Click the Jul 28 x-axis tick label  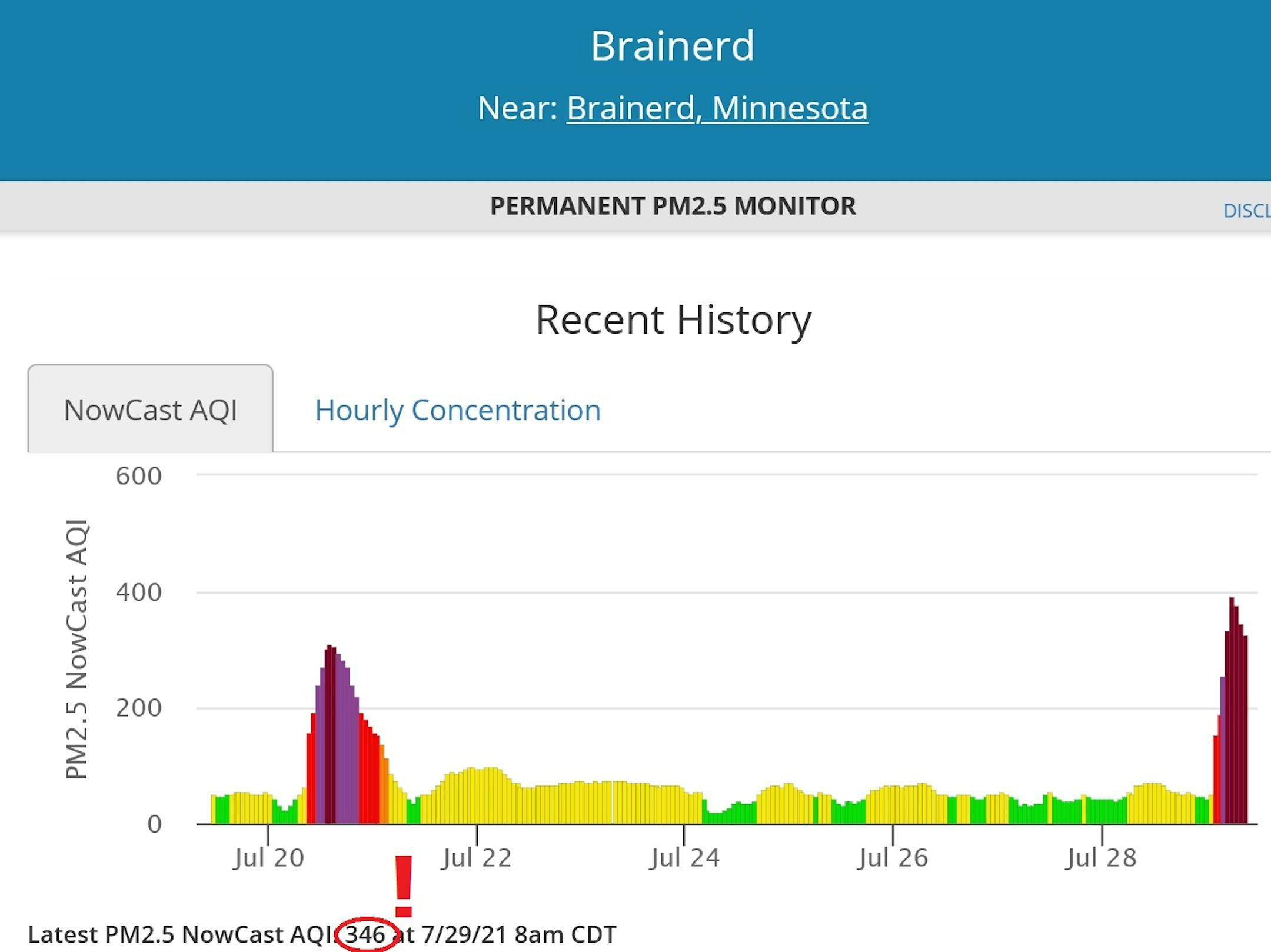pyautogui.click(x=1101, y=858)
